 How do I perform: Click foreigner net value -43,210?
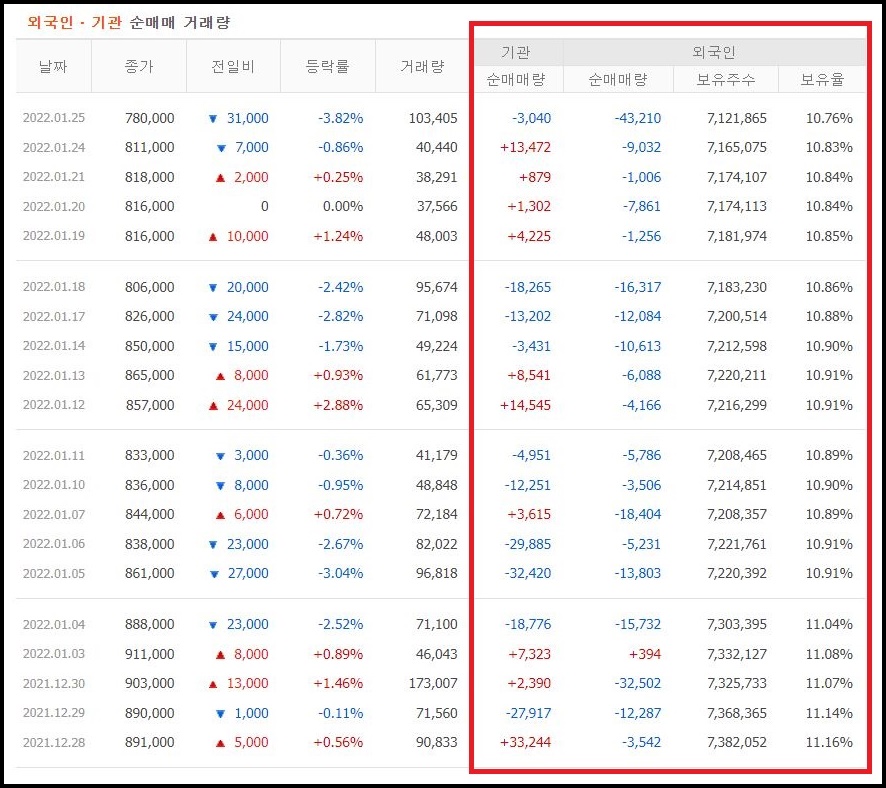tap(638, 118)
